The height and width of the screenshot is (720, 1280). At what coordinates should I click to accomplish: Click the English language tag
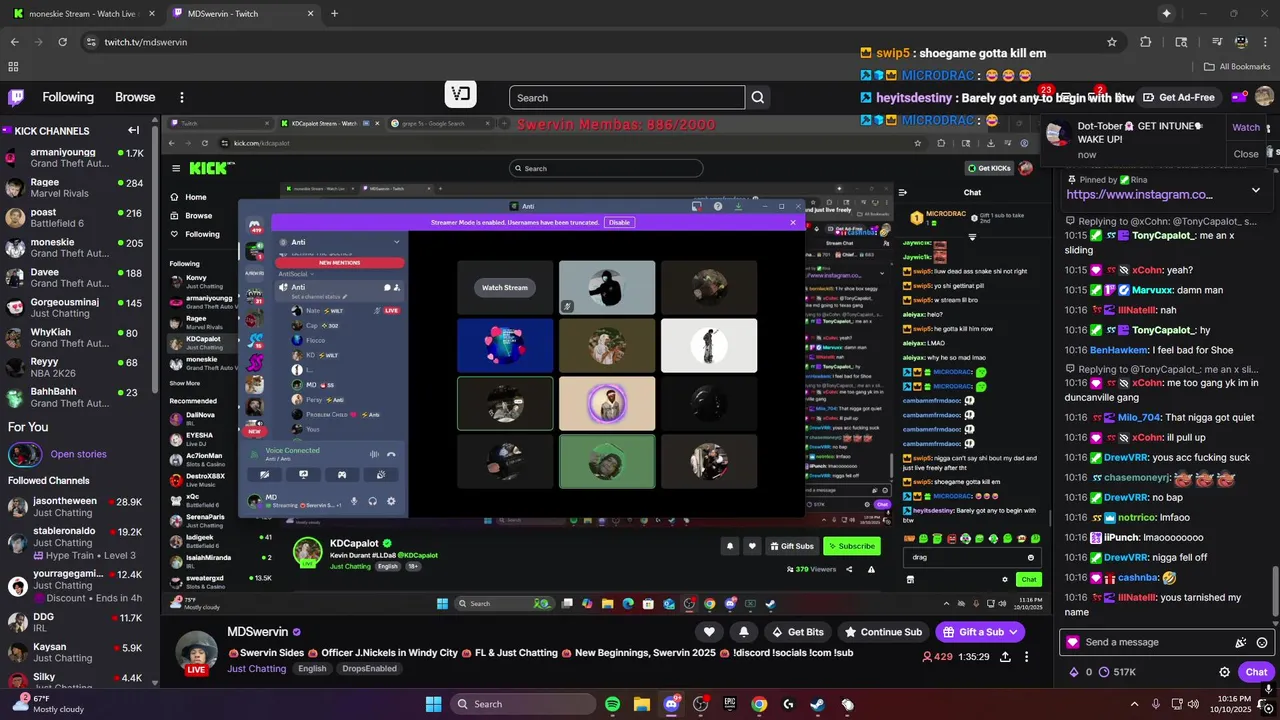[x=312, y=669]
